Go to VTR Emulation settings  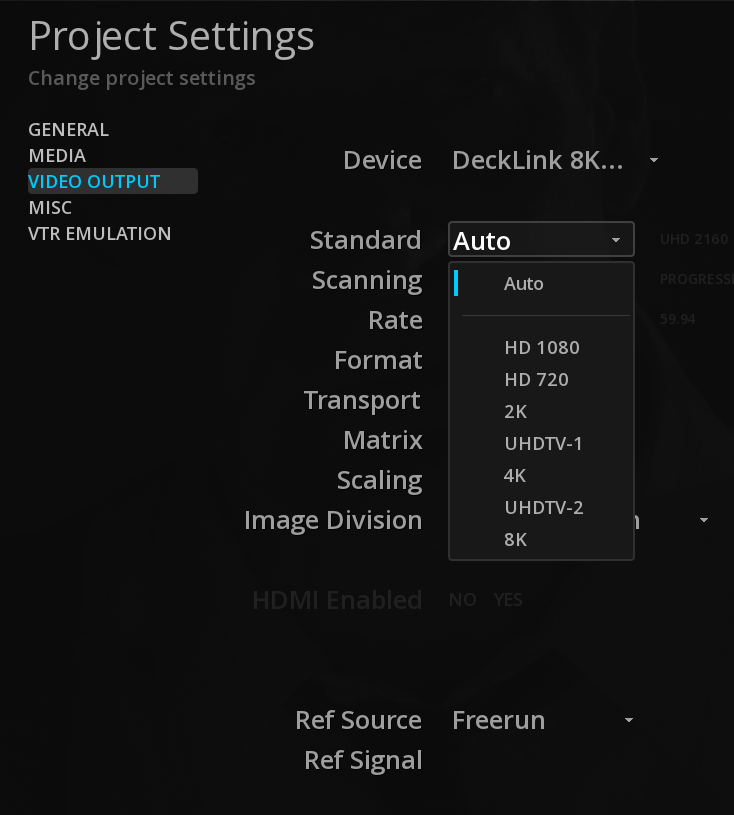(x=100, y=234)
